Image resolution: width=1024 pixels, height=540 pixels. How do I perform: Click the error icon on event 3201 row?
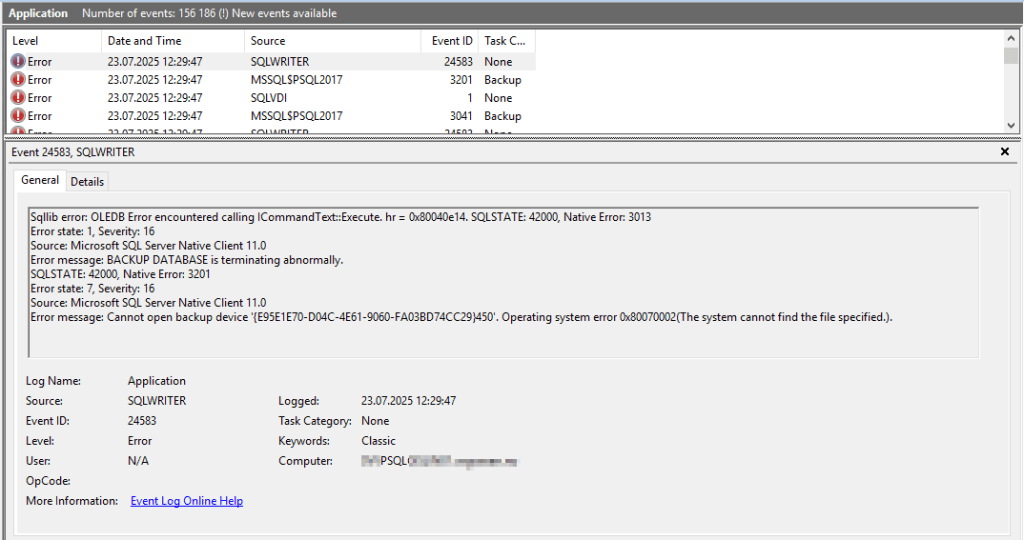point(18,80)
